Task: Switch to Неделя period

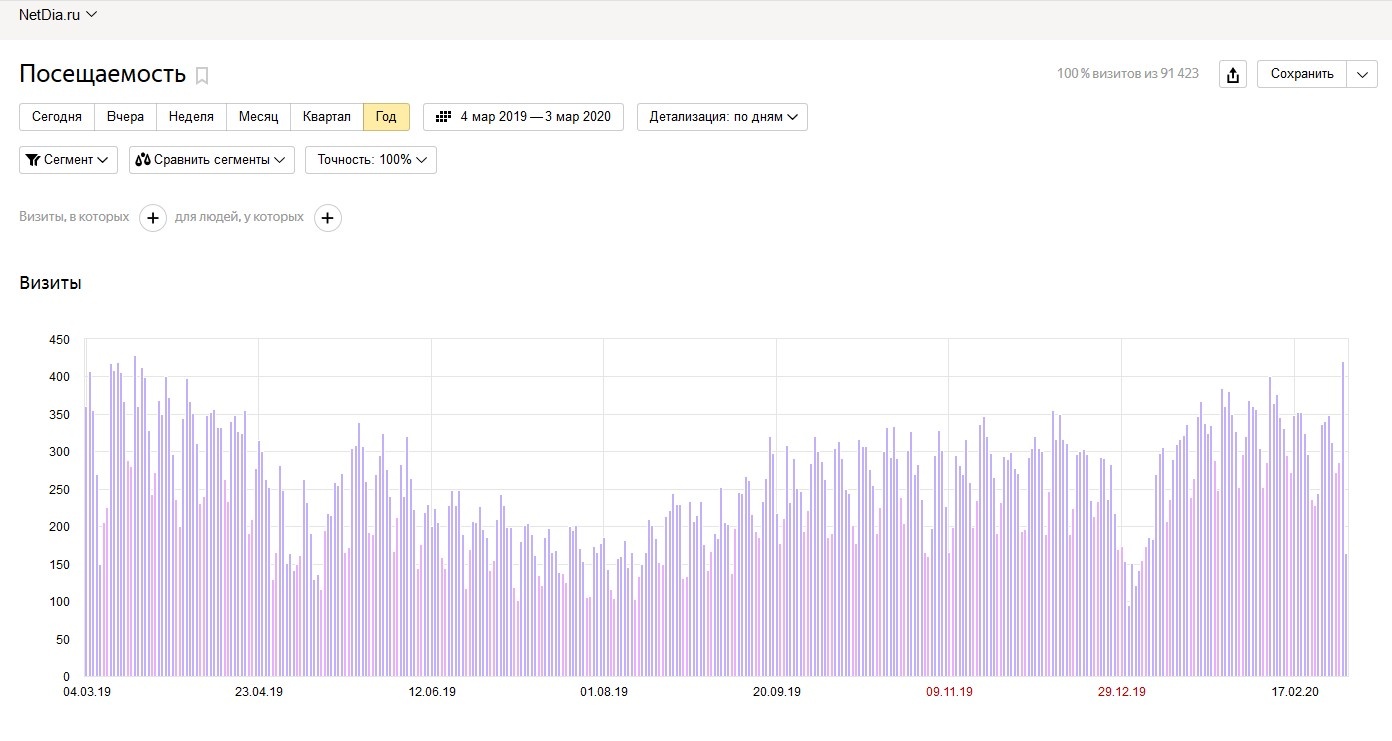Action: tap(191, 117)
